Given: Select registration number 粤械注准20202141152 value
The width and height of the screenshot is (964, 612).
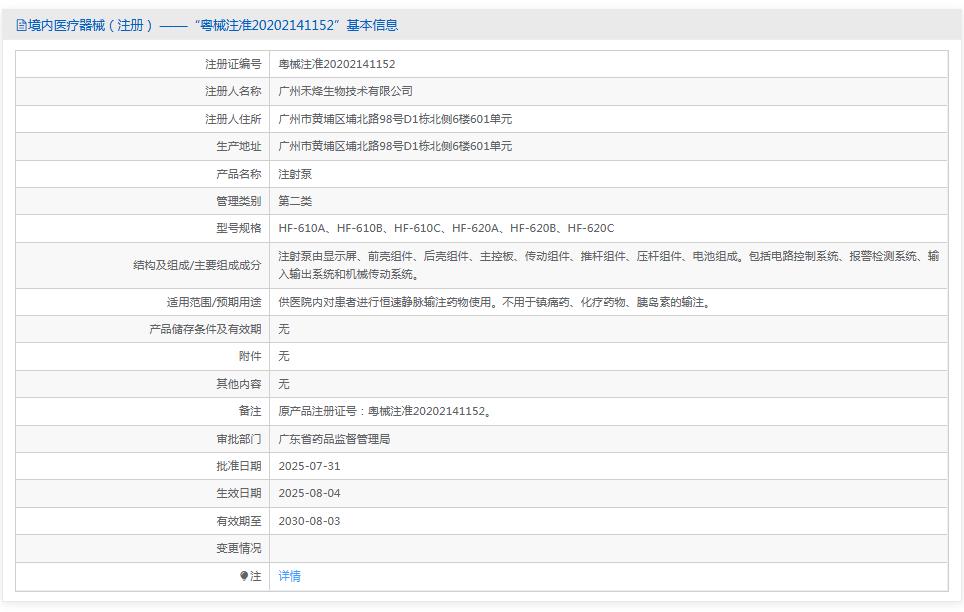Looking at the screenshot, I should point(337,64).
